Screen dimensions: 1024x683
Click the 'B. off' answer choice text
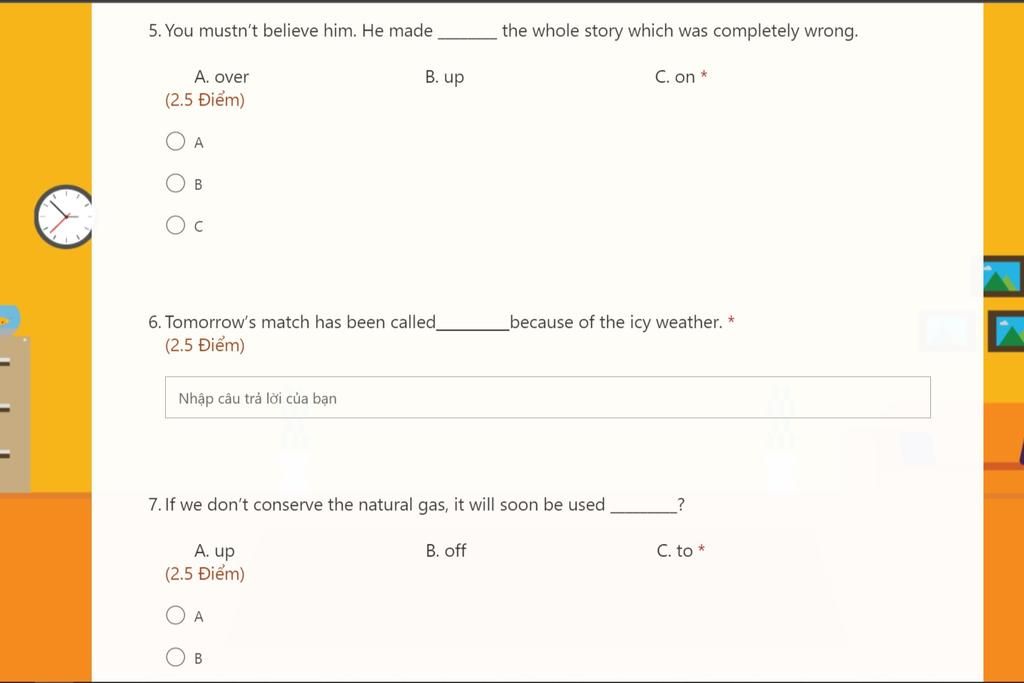point(445,550)
